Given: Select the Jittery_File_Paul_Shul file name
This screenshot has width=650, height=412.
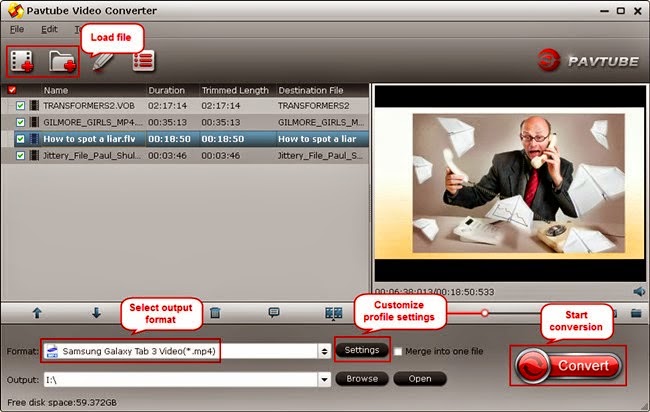Looking at the screenshot, I should pyautogui.click(x=92, y=155).
